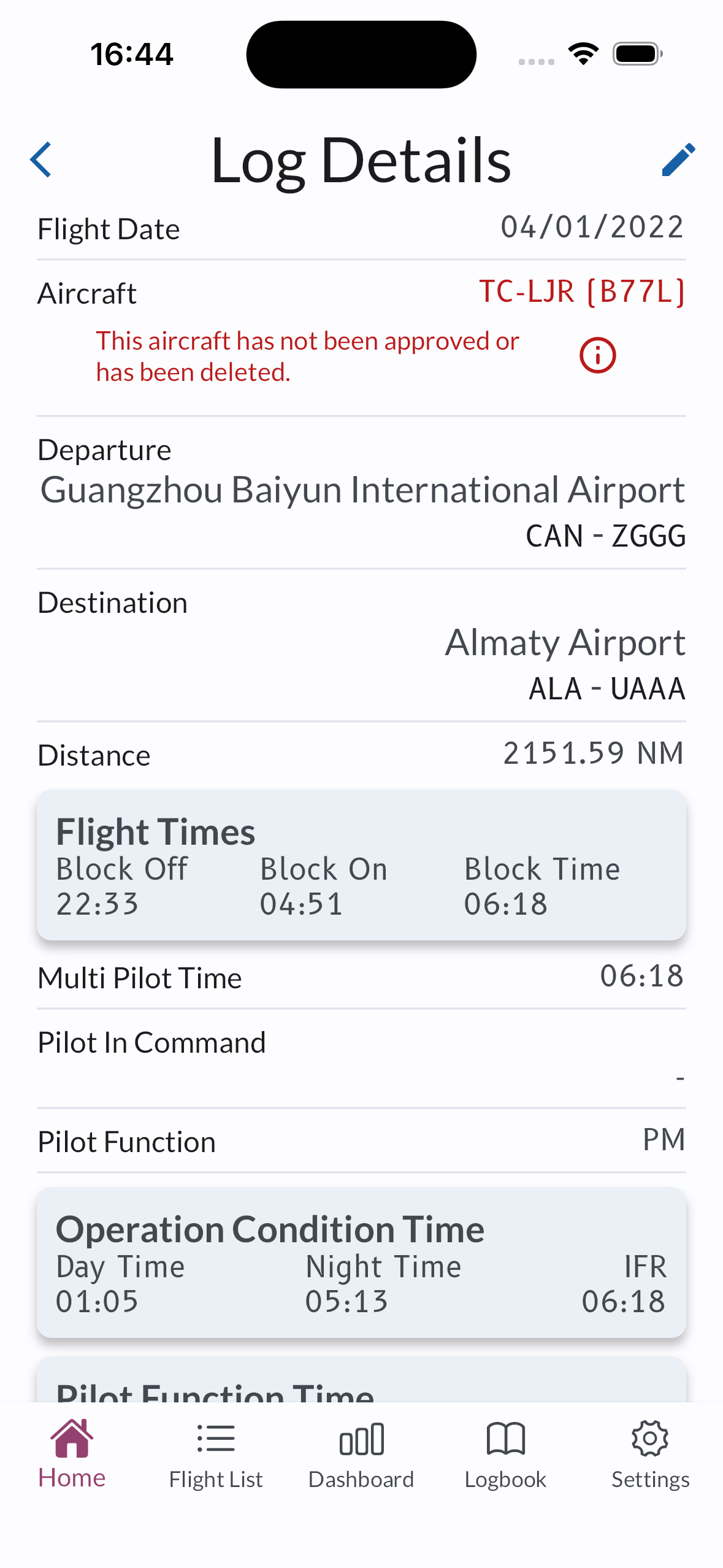Tap the aircraft not approved warning text
Screen dimensions: 723x1568
[307, 356]
